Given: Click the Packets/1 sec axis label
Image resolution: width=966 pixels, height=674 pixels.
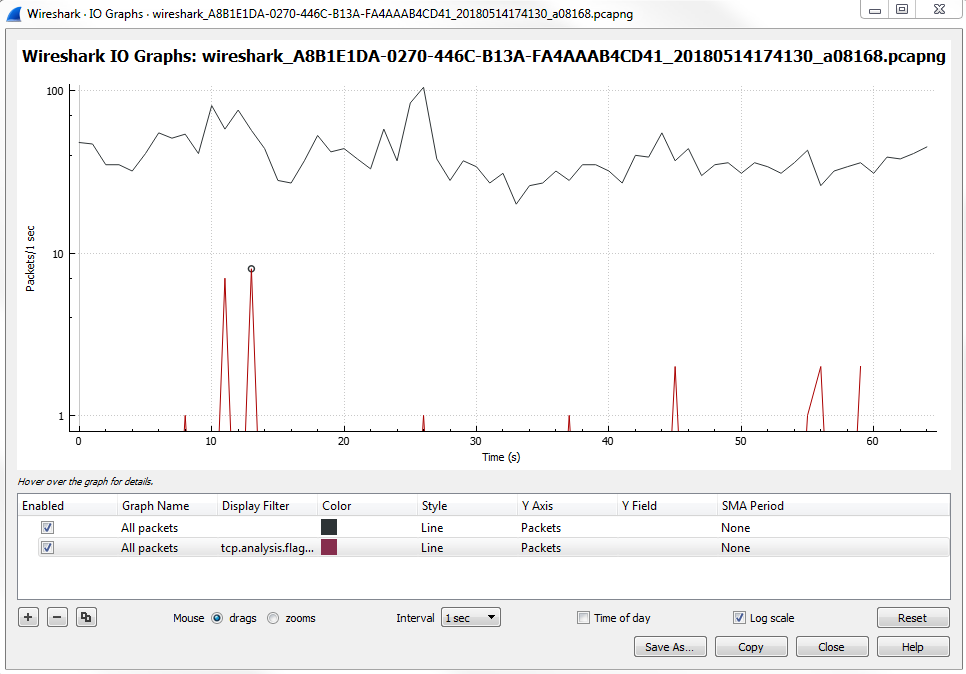Looking at the screenshot, I should click(x=30, y=259).
